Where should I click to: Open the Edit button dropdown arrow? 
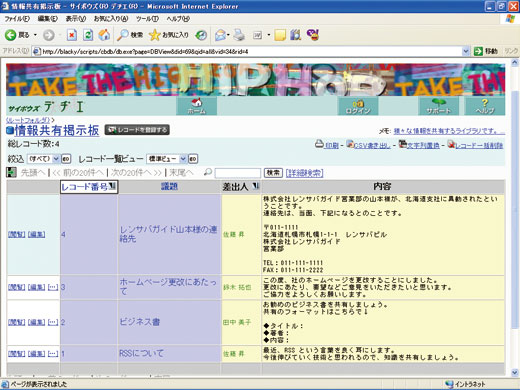click(x=269, y=35)
